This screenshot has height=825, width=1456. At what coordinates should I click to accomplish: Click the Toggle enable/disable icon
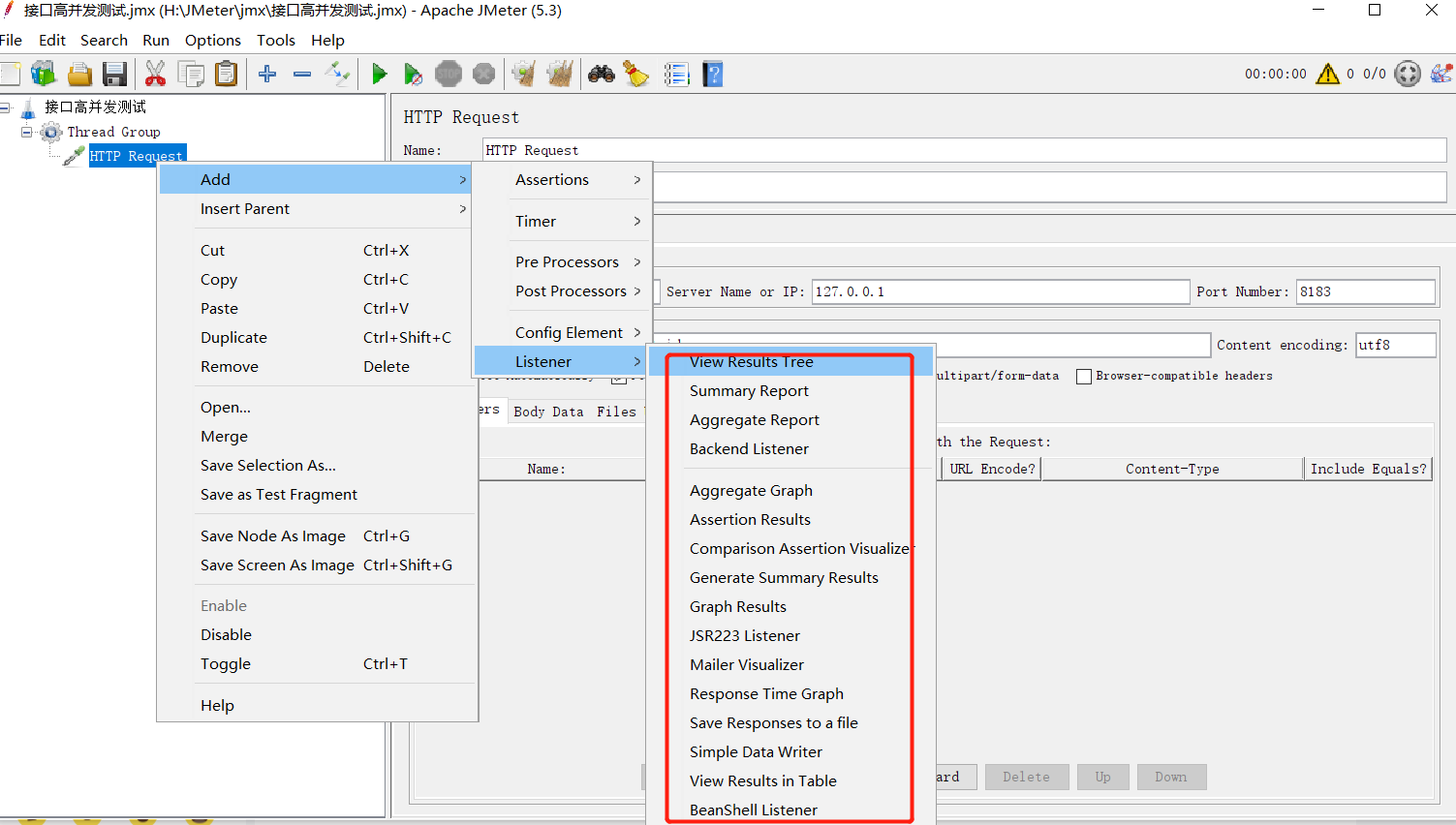point(337,74)
